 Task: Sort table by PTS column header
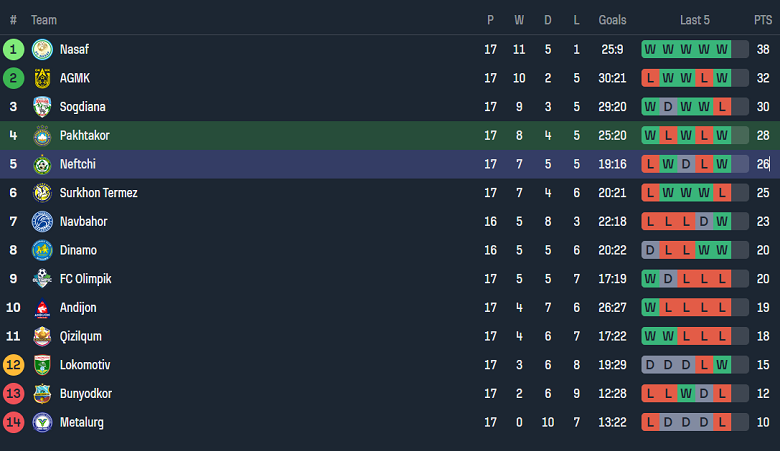pos(762,20)
